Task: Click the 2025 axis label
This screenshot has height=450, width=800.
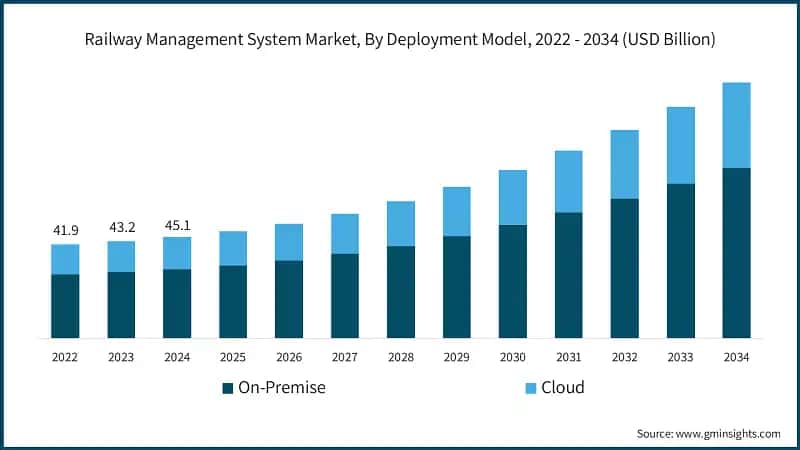Action: (x=233, y=357)
